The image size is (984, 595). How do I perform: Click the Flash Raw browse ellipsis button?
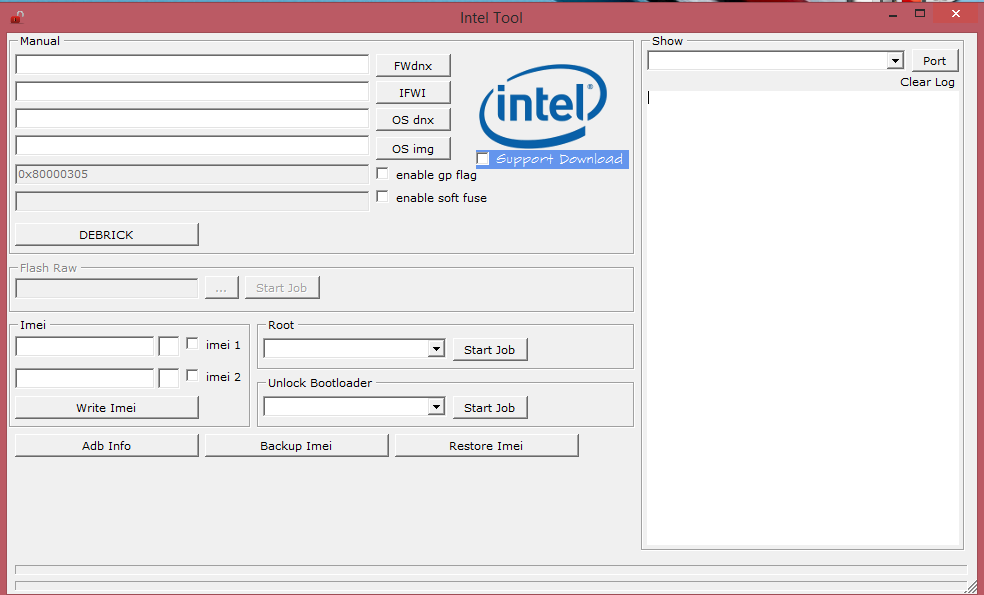tap(222, 288)
